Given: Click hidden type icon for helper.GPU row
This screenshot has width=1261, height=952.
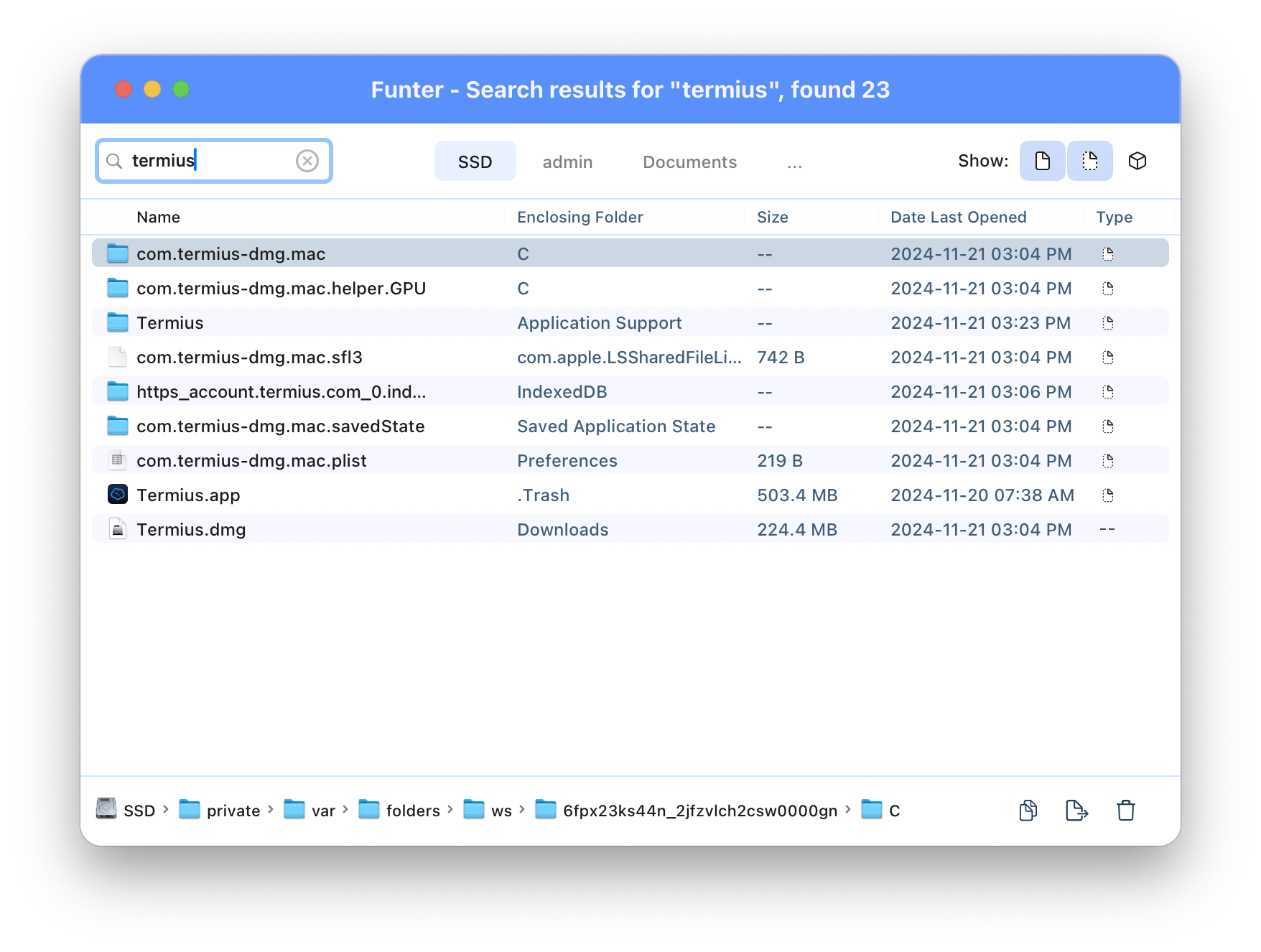Looking at the screenshot, I should click(1108, 289).
